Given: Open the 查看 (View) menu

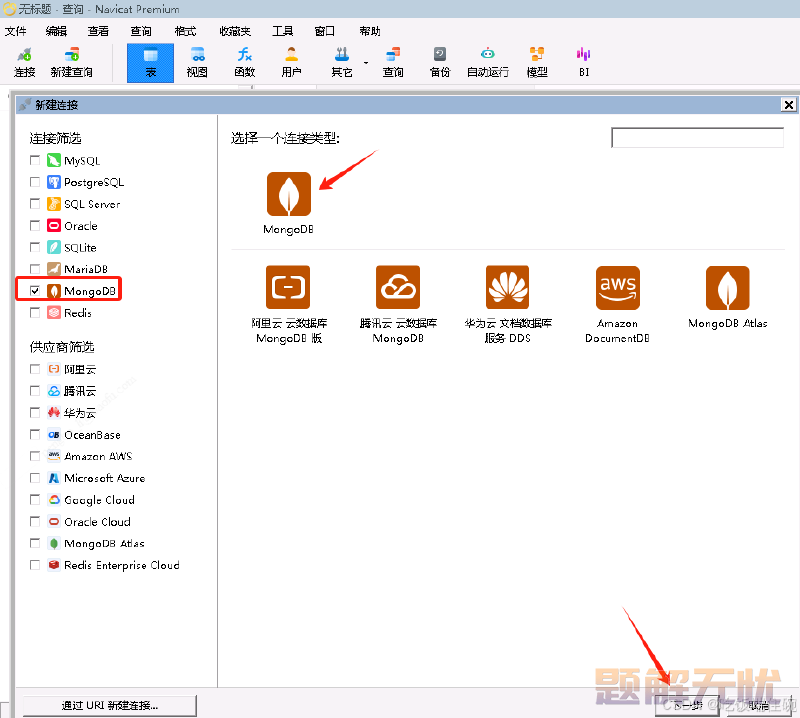Looking at the screenshot, I should pyautogui.click(x=98, y=31).
